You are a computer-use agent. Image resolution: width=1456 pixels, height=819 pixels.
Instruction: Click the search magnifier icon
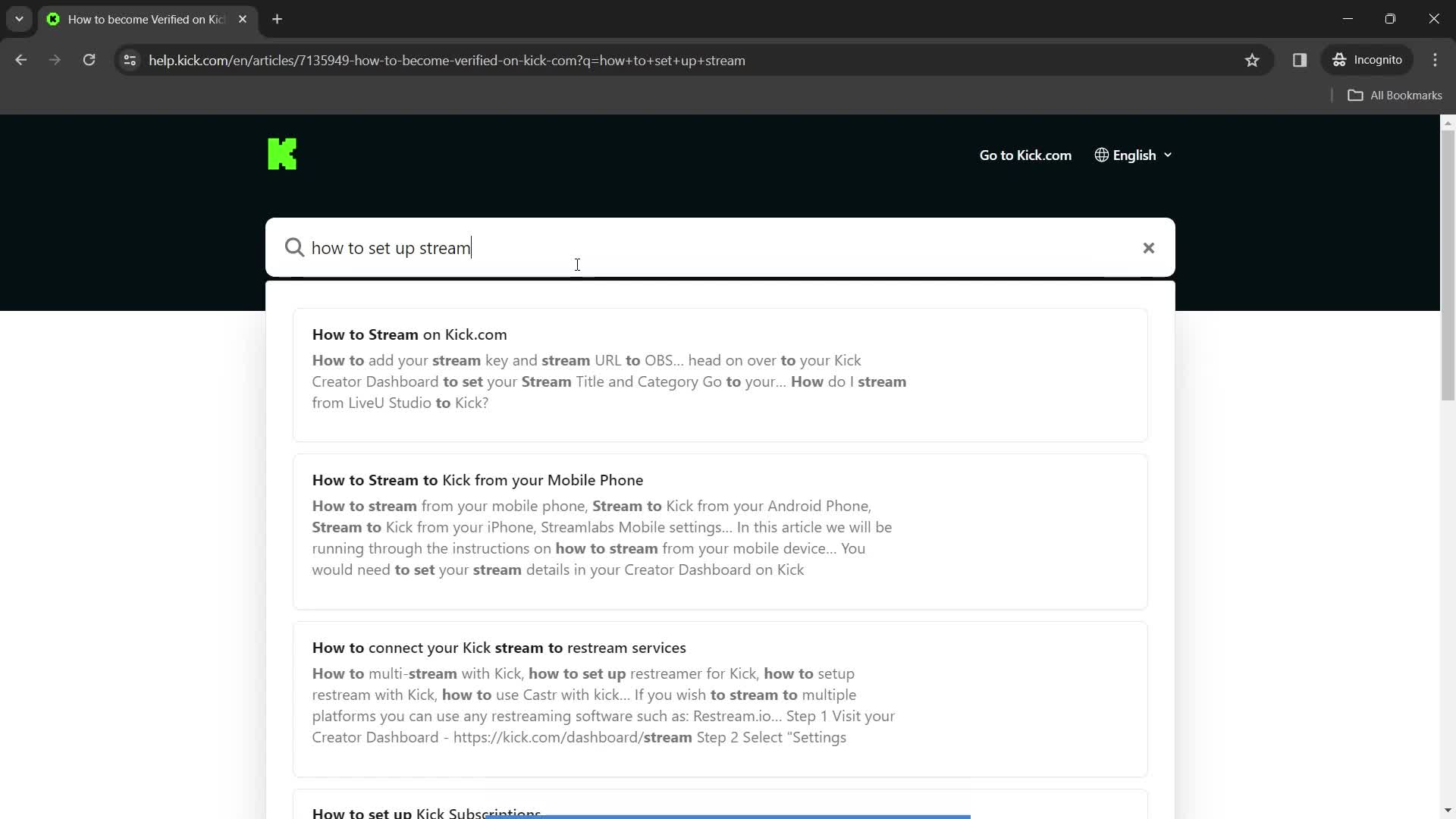[x=294, y=248]
